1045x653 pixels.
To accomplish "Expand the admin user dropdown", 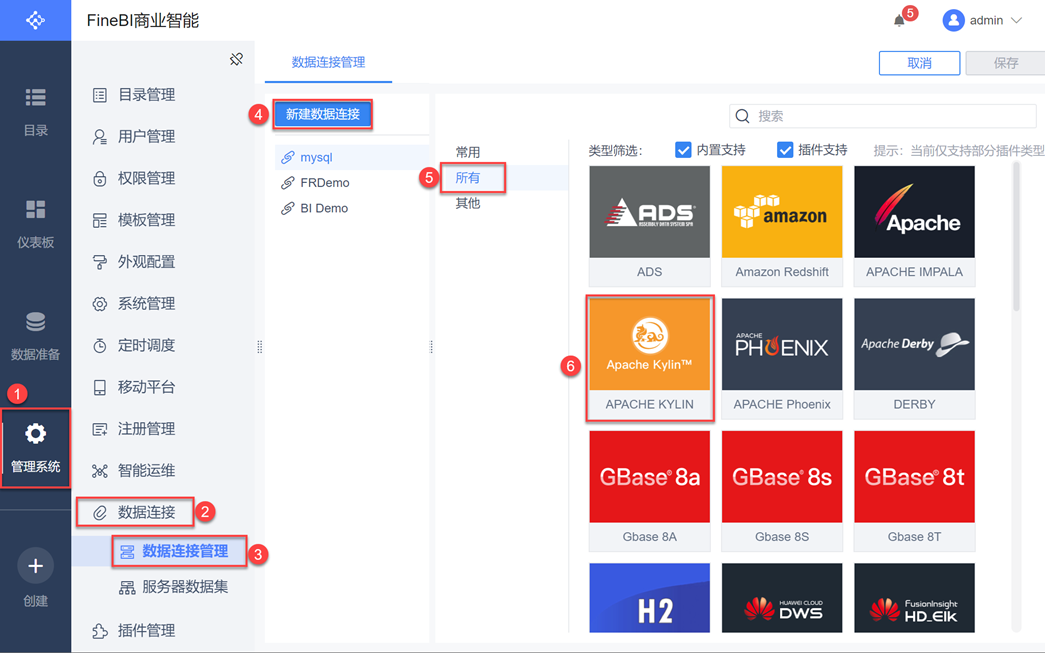I will point(982,21).
